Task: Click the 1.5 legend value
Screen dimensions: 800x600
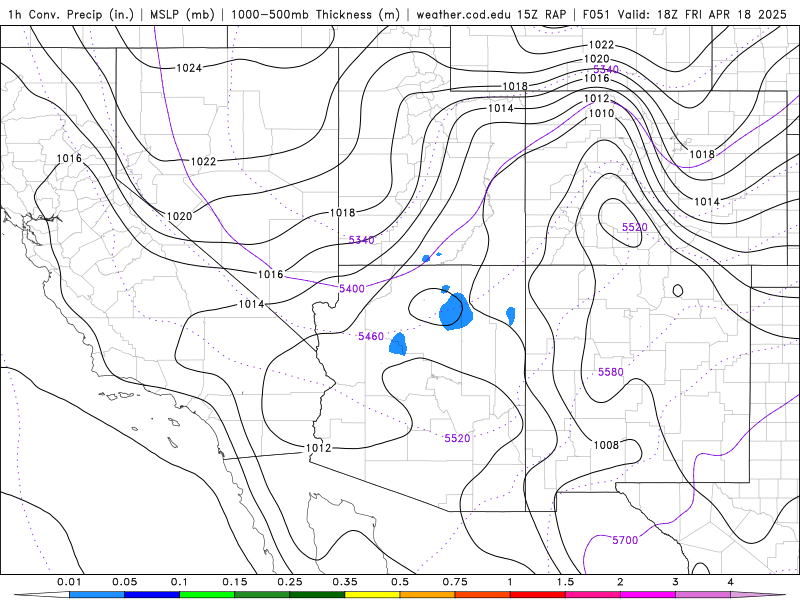Action: (x=565, y=582)
